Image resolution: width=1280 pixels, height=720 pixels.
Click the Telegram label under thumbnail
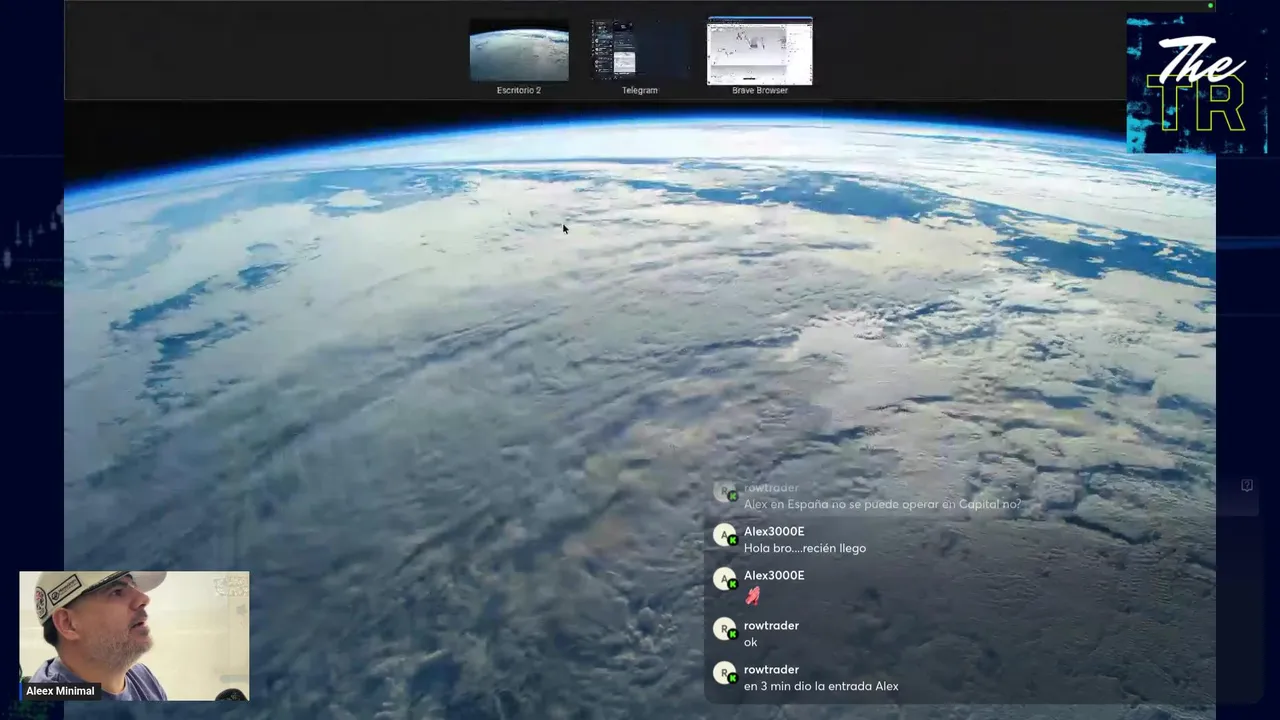point(640,90)
